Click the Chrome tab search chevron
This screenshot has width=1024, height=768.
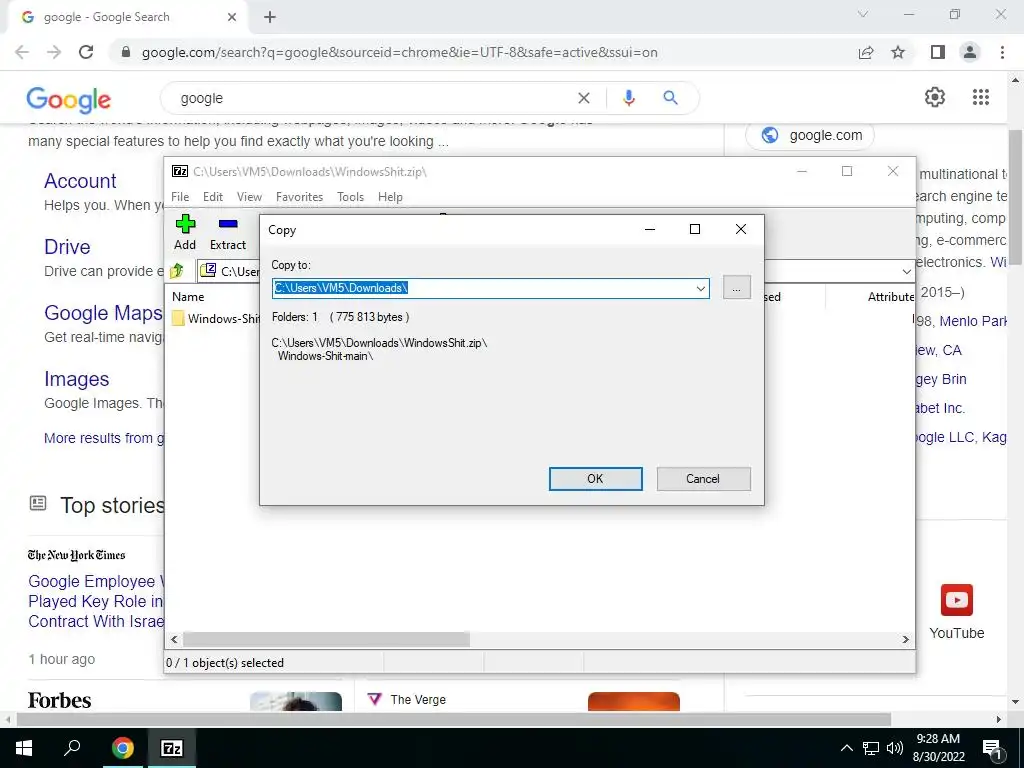(862, 14)
